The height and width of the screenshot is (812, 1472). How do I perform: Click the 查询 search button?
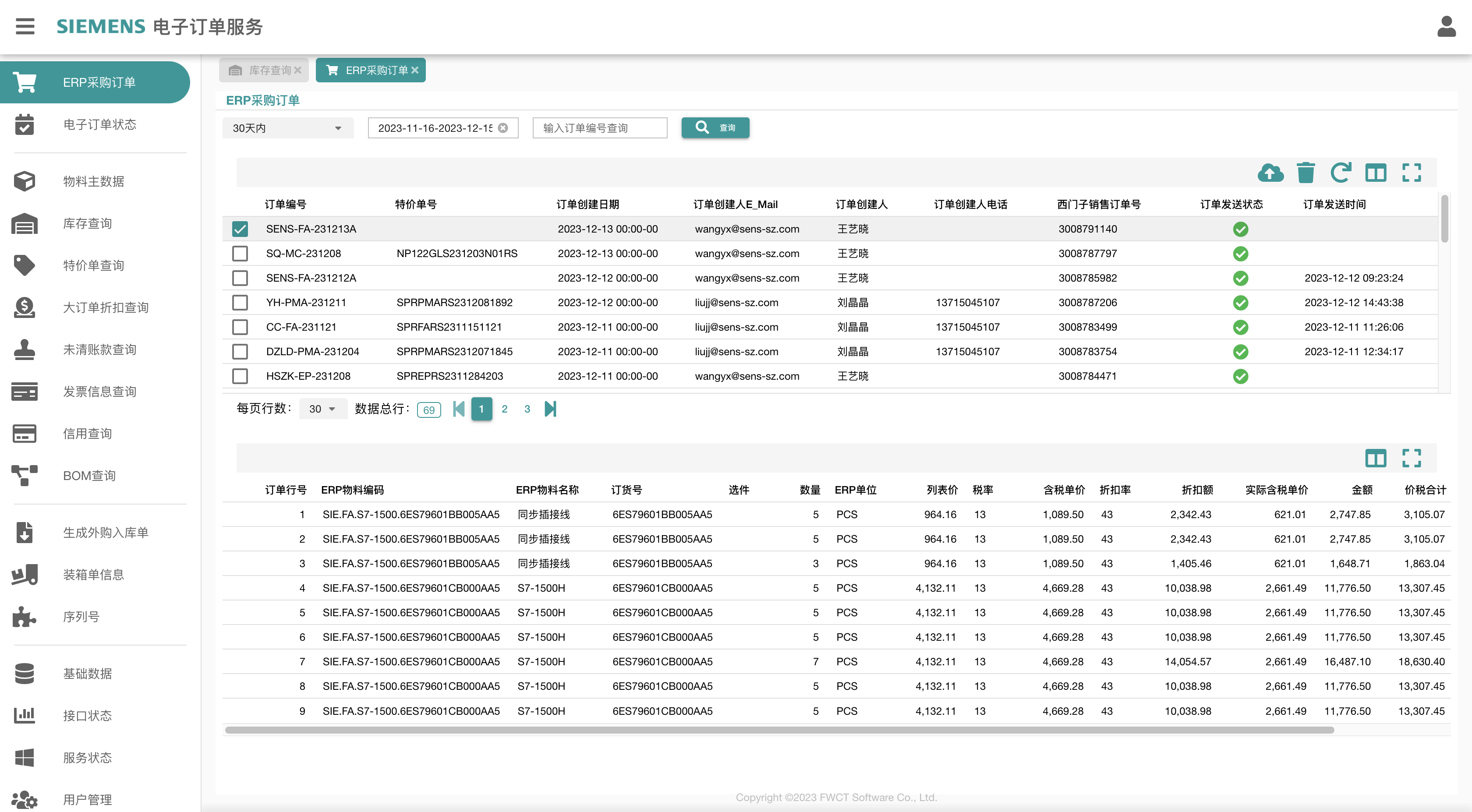pyautogui.click(x=715, y=127)
